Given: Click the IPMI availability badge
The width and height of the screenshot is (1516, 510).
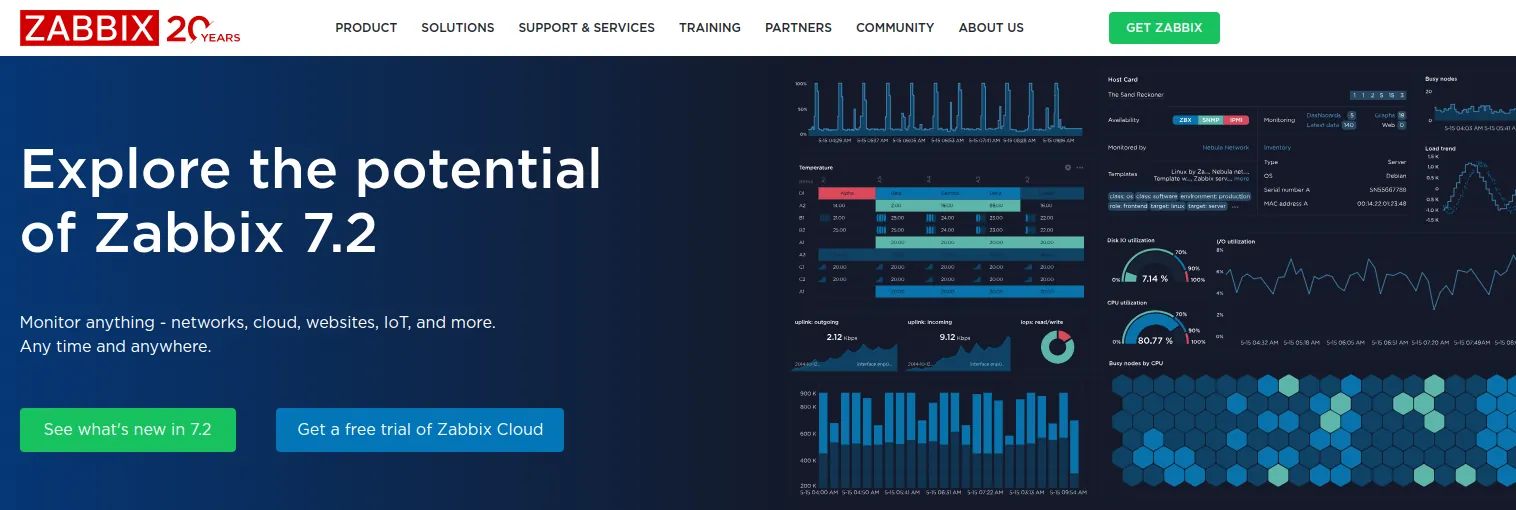Looking at the screenshot, I should pyautogui.click(x=1236, y=120).
